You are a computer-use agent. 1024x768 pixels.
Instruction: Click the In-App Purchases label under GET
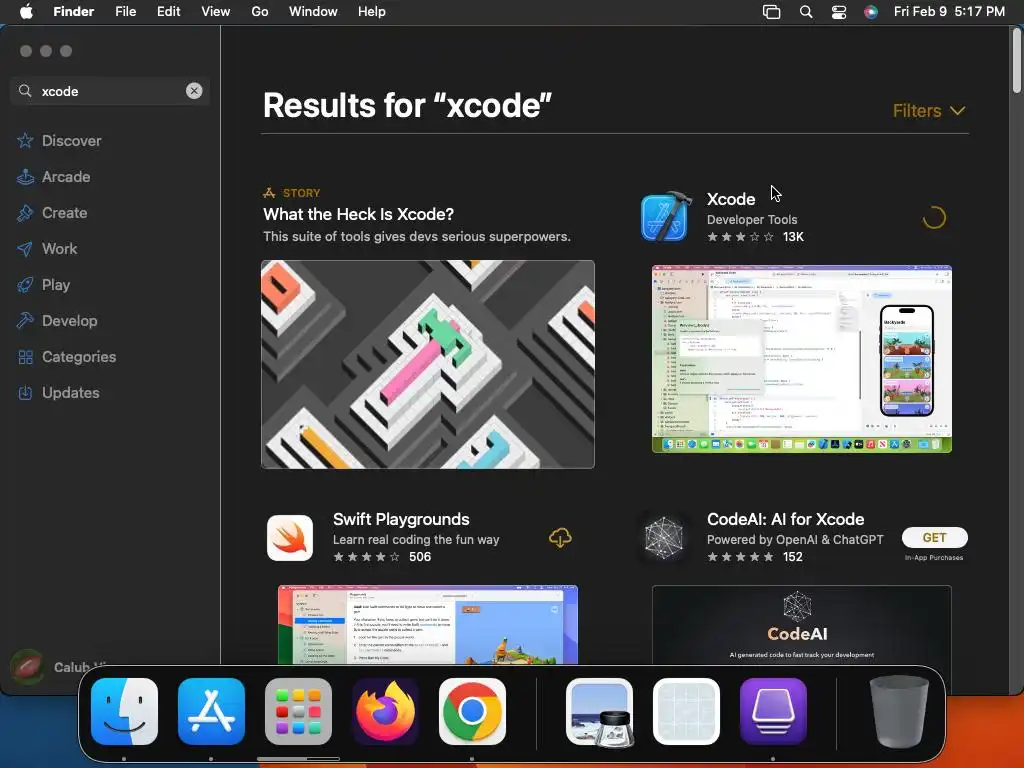[934, 558]
